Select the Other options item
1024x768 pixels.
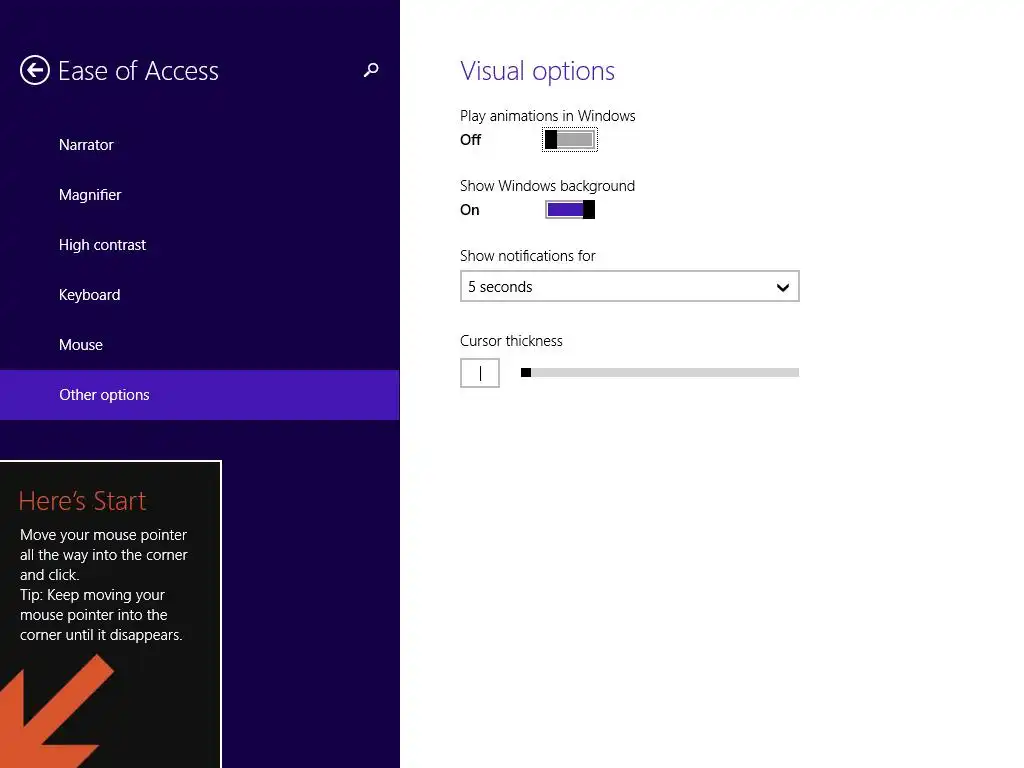point(200,394)
